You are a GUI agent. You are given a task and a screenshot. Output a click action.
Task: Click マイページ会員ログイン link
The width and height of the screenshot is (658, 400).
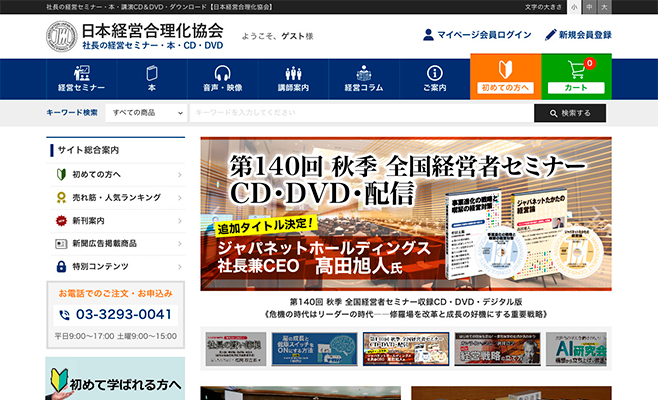click(x=484, y=35)
